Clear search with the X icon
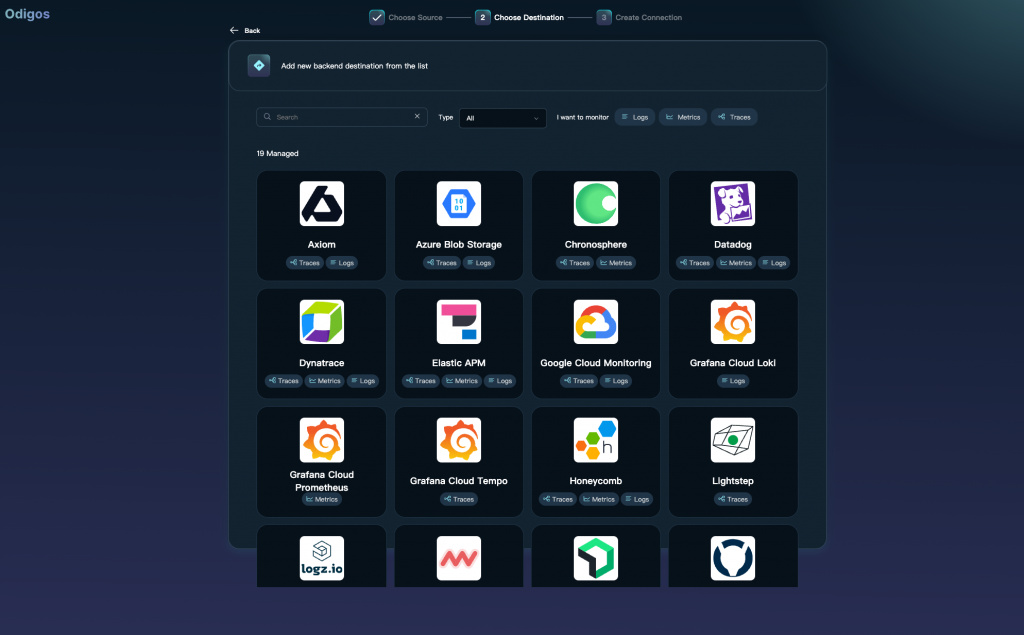 417,116
